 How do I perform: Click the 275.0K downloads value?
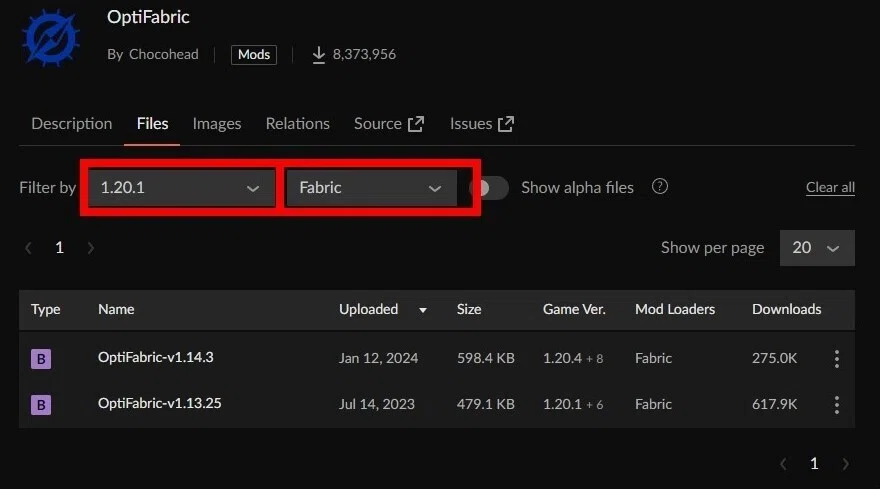(x=774, y=358)
